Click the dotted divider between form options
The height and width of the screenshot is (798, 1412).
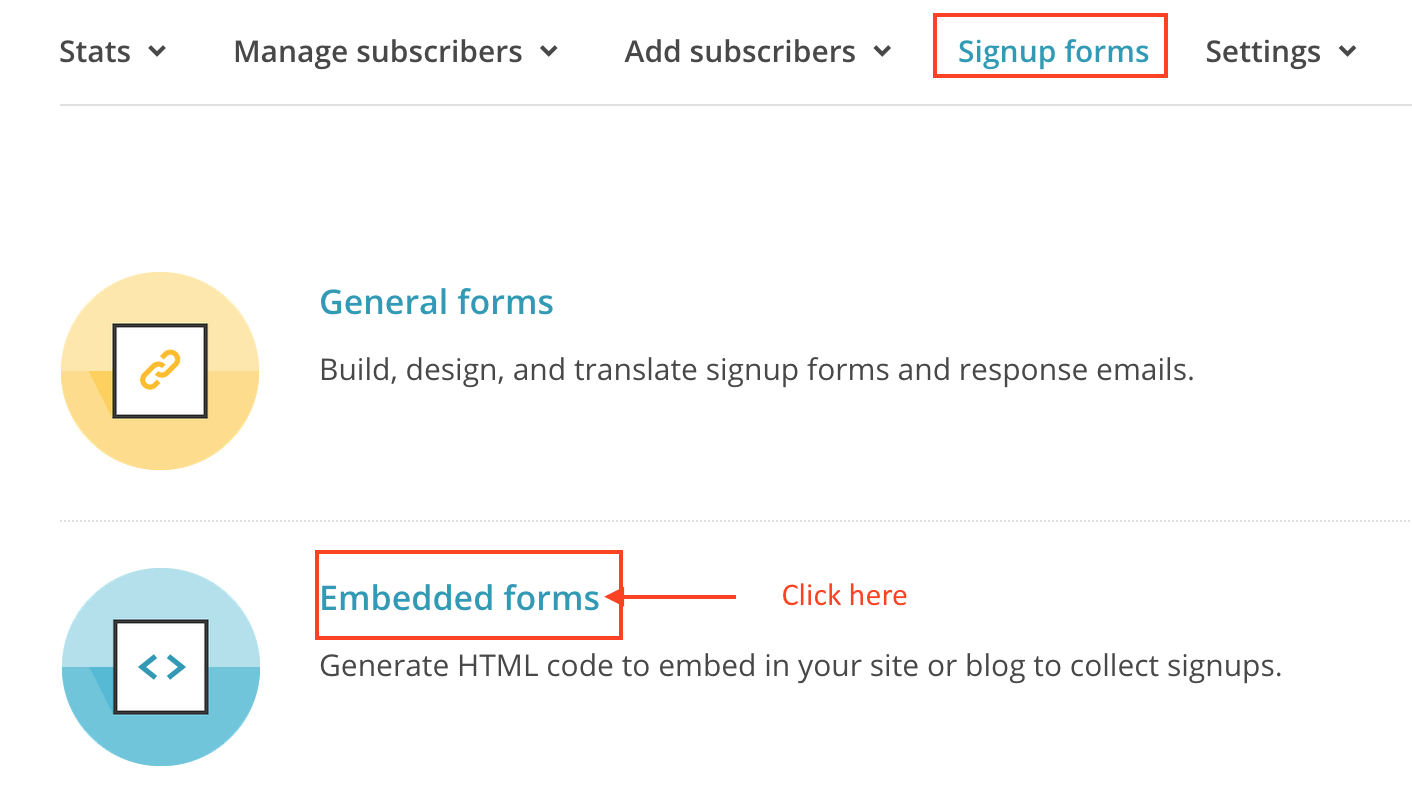735,521
